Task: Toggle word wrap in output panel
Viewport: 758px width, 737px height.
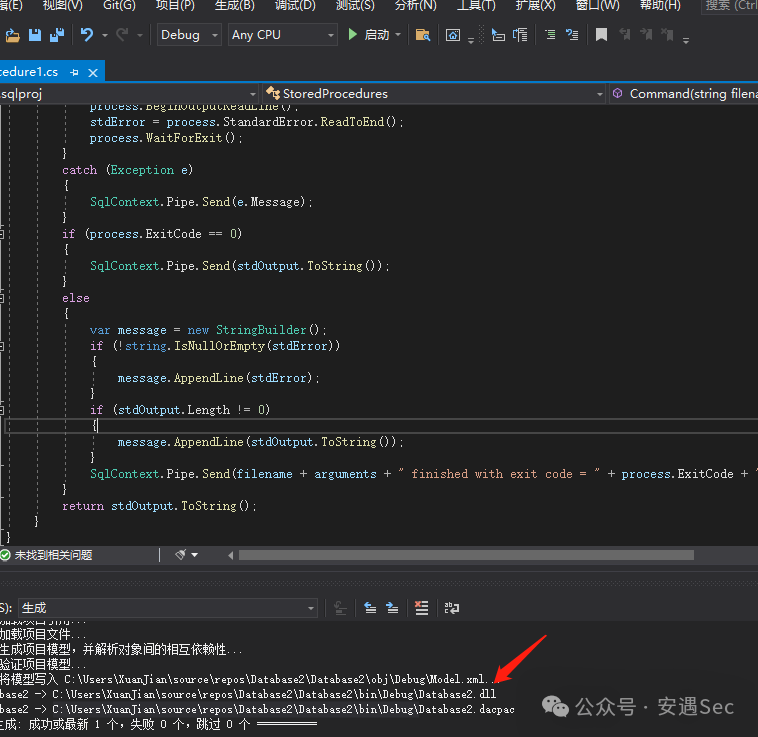Action: coord(452,608)
